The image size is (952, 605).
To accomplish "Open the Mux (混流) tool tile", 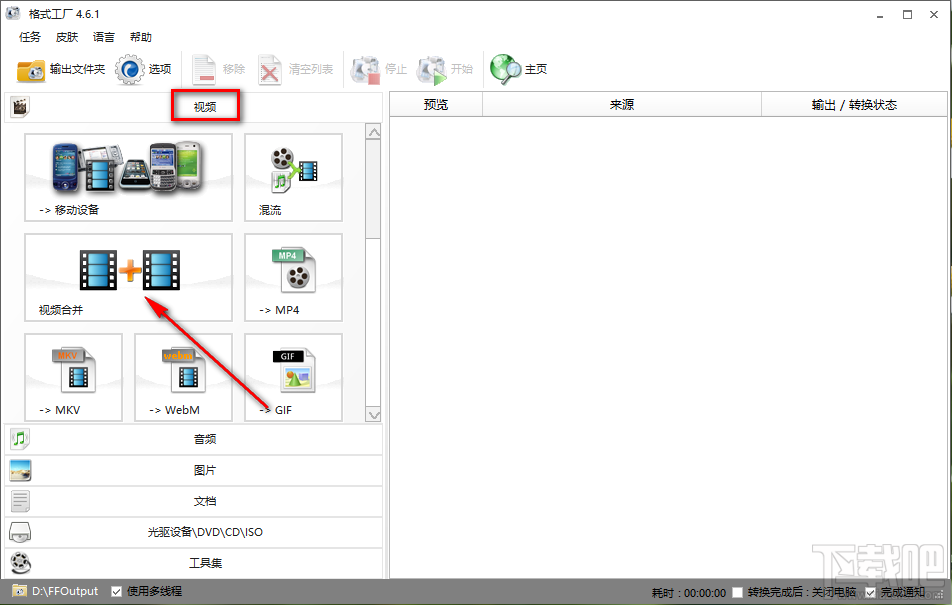I will pos(293,177).
